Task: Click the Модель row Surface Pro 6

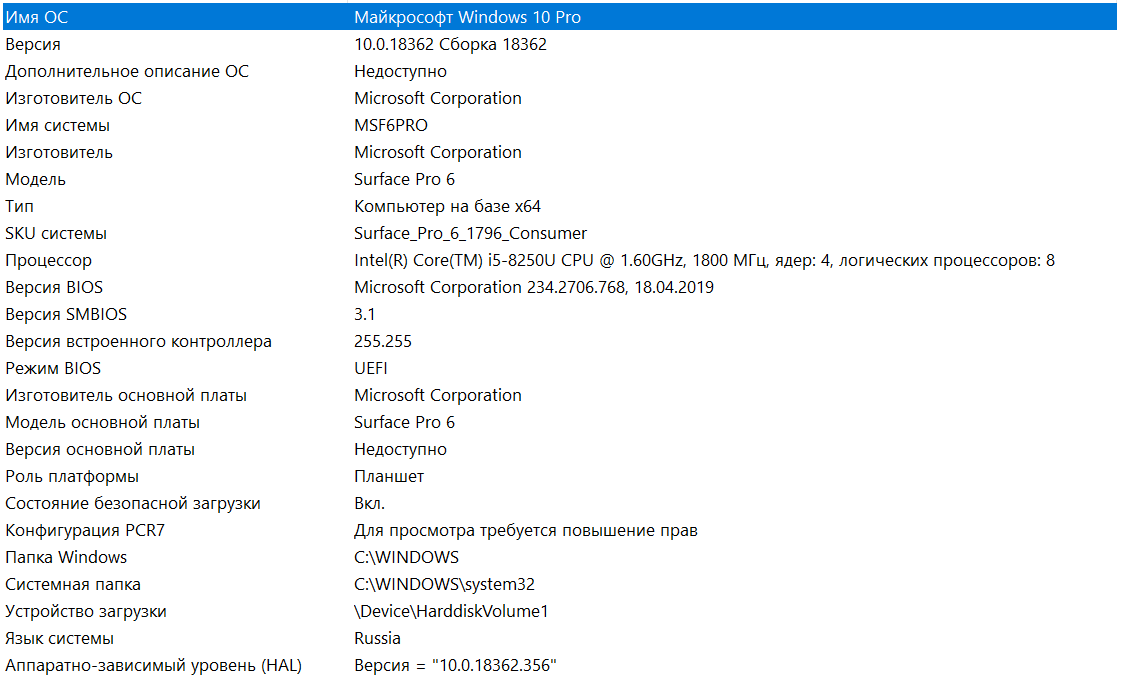Action: coord(560,179)
